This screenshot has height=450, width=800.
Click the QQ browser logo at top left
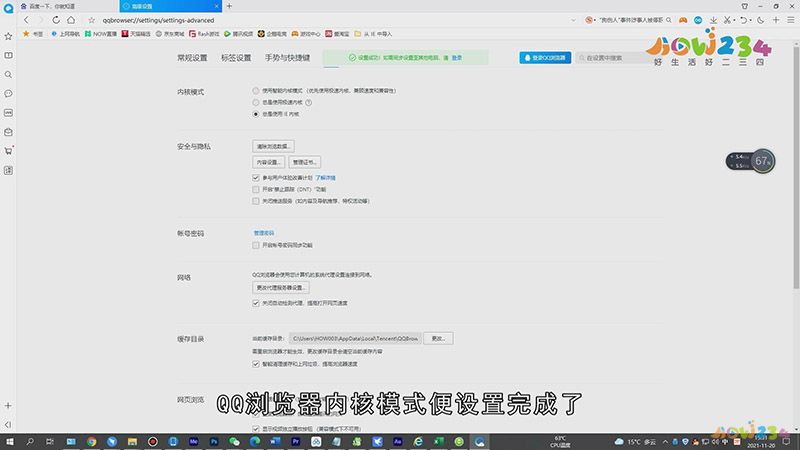click(x=8, y=8)
